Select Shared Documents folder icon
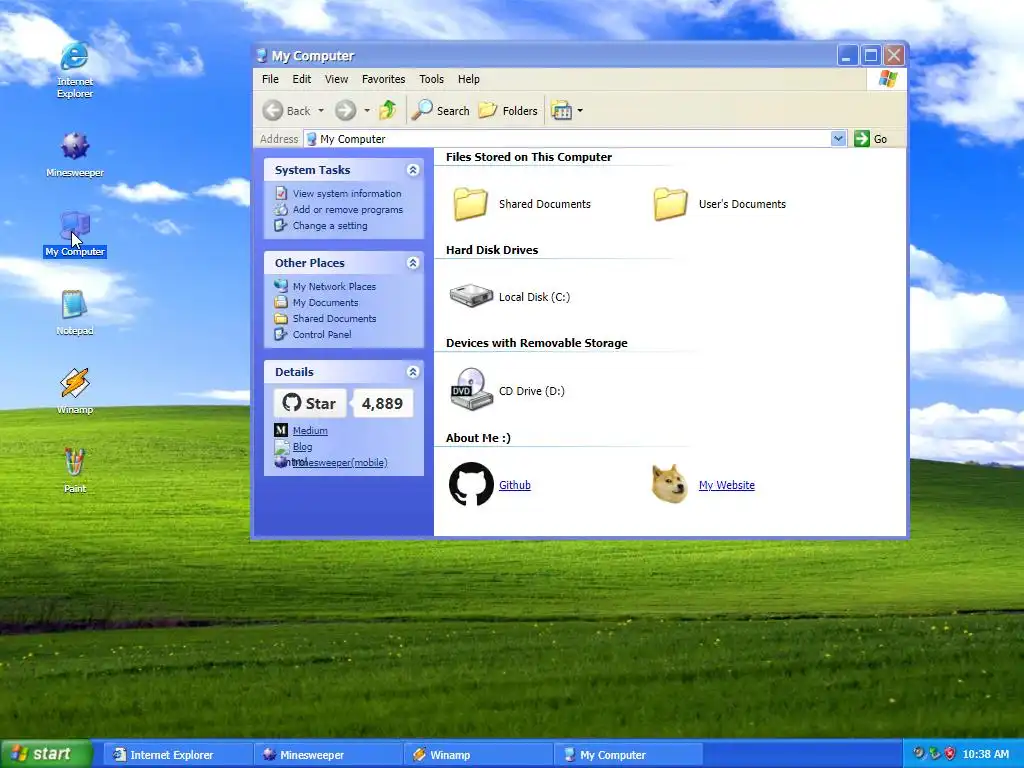The image size is (1024, 768). tap(470, 204)
